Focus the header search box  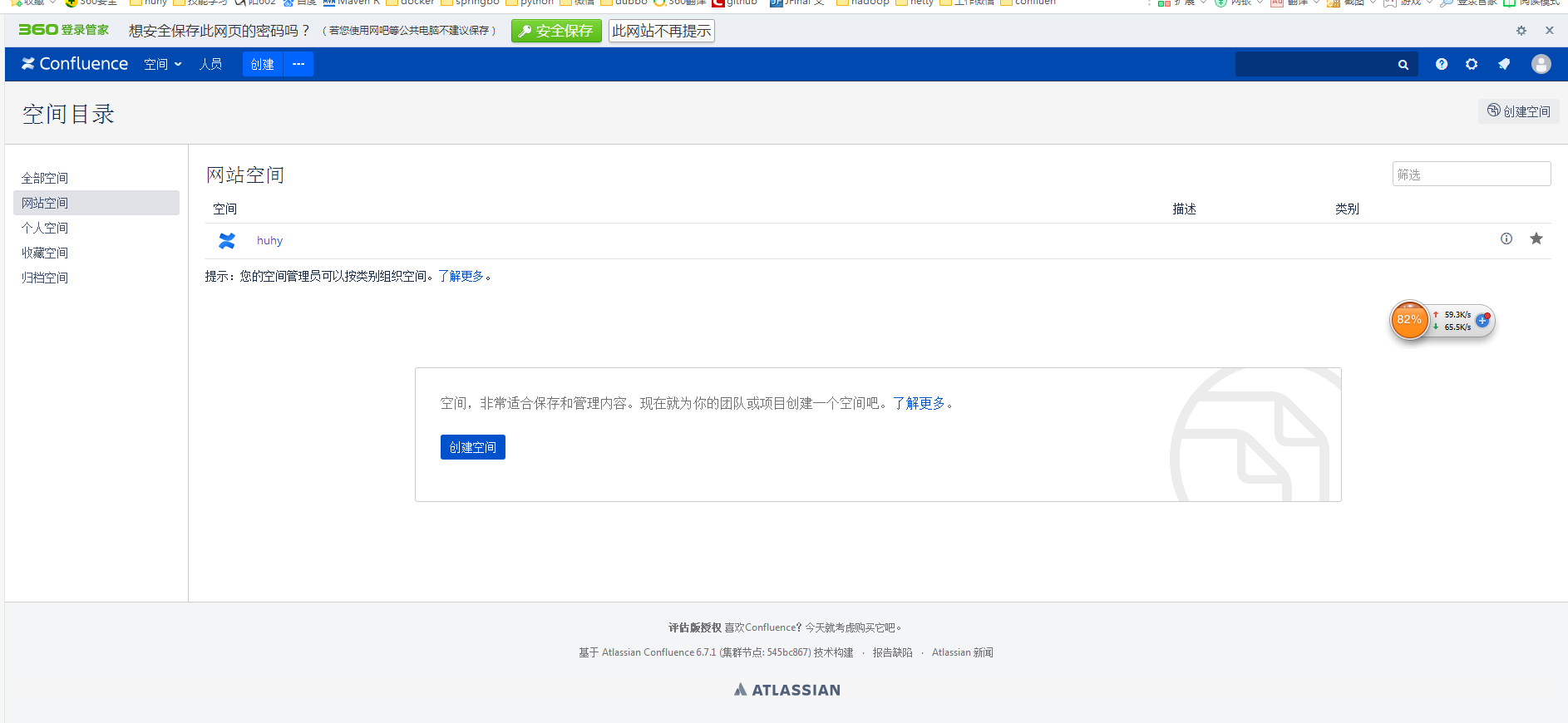tap(1326, 64)
